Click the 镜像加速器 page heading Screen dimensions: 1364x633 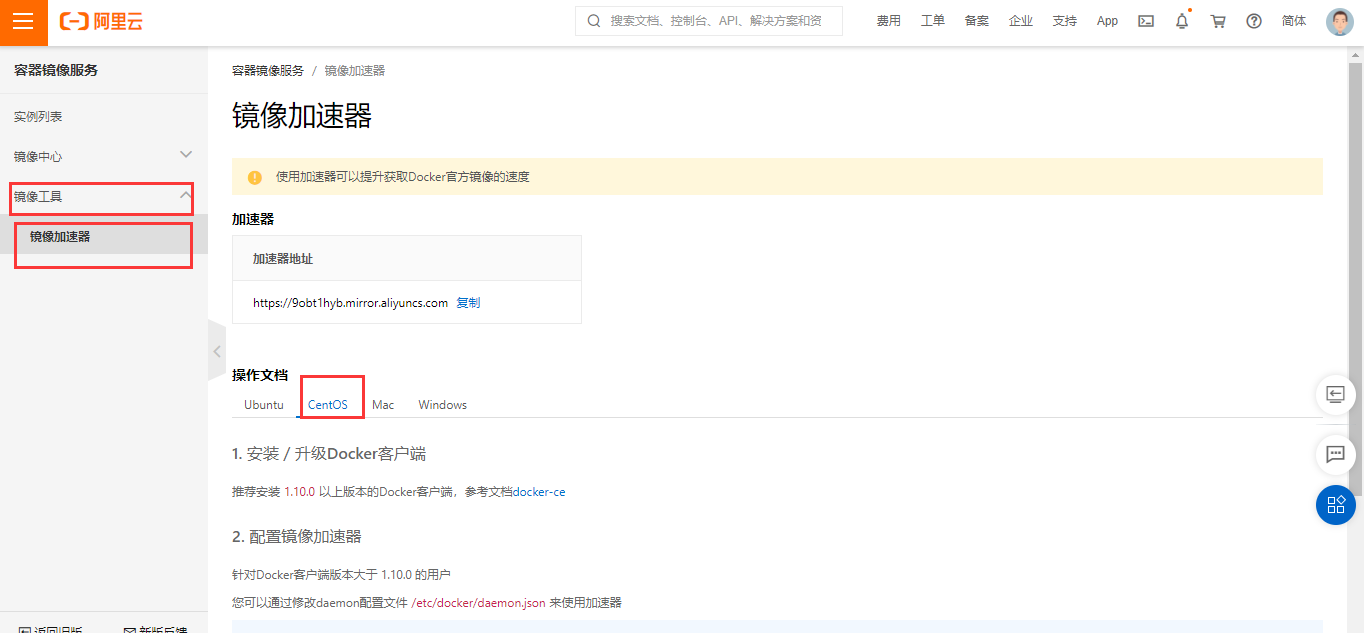(x=302, y=116)
